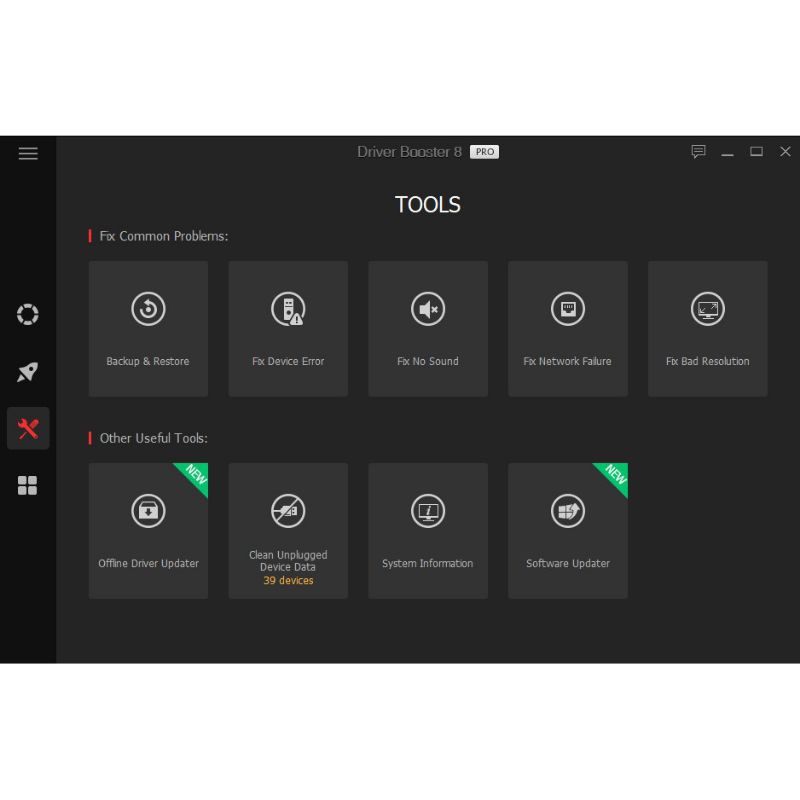Viewport: 800px width, 800px height.
Task: Click the NEW ribbon on Offline Driver Updater
Action: 195,475
